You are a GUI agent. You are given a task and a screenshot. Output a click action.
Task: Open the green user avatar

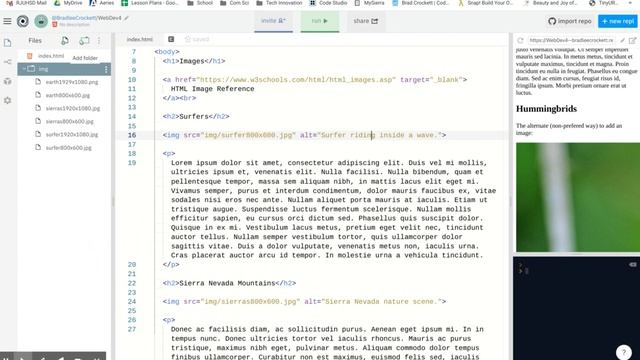pyautogui.click(x=41, y=21)
